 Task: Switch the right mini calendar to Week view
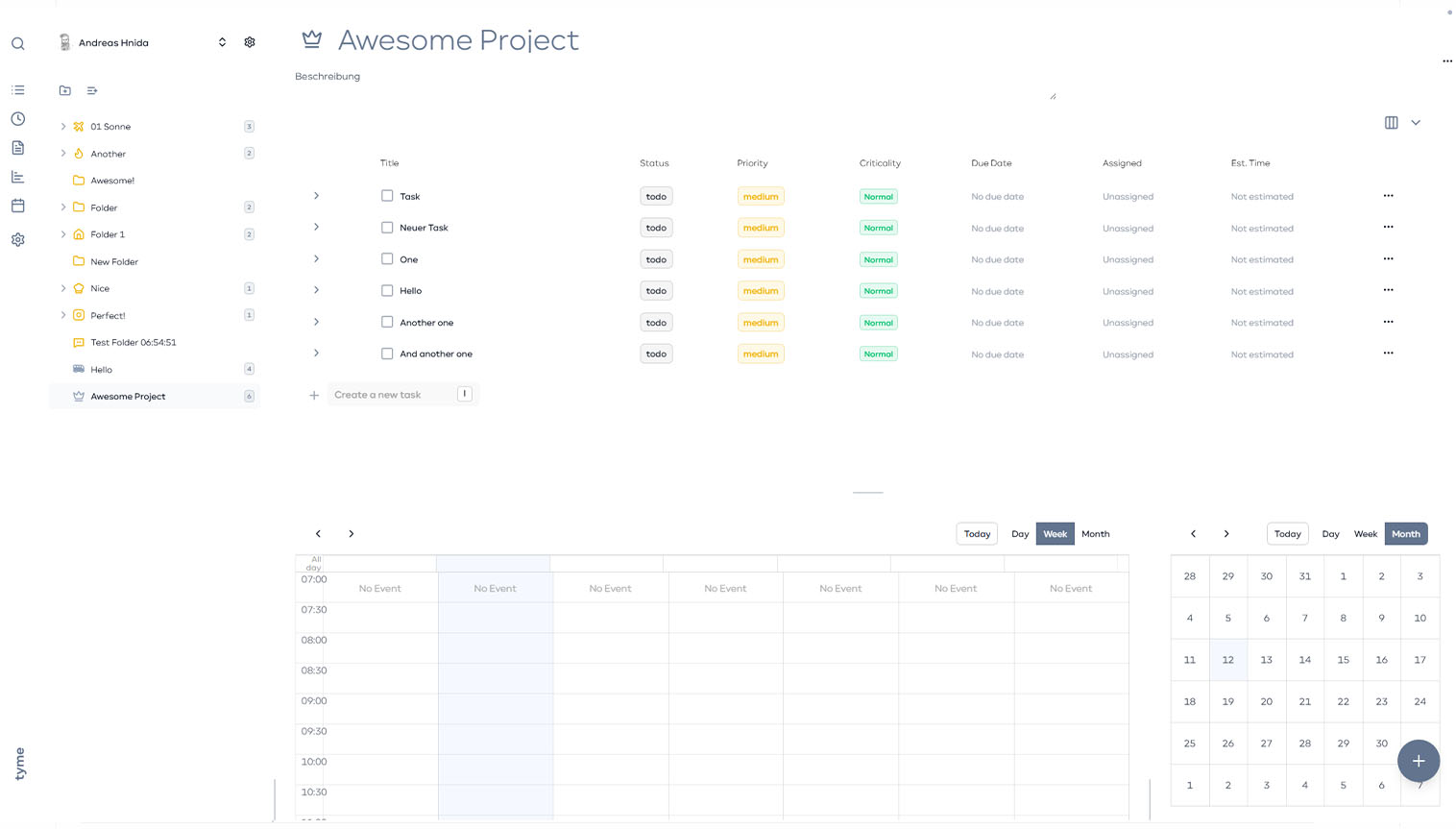pyautogui.click(x=1365, y=534)
